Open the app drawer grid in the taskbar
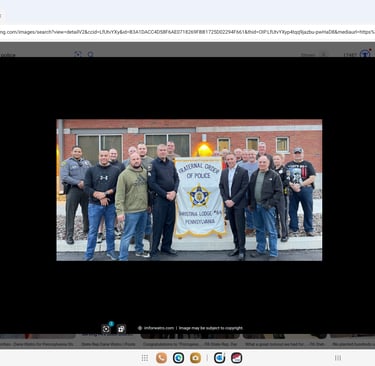The width and height of the screenshot is (375, 366). (145, 358)
